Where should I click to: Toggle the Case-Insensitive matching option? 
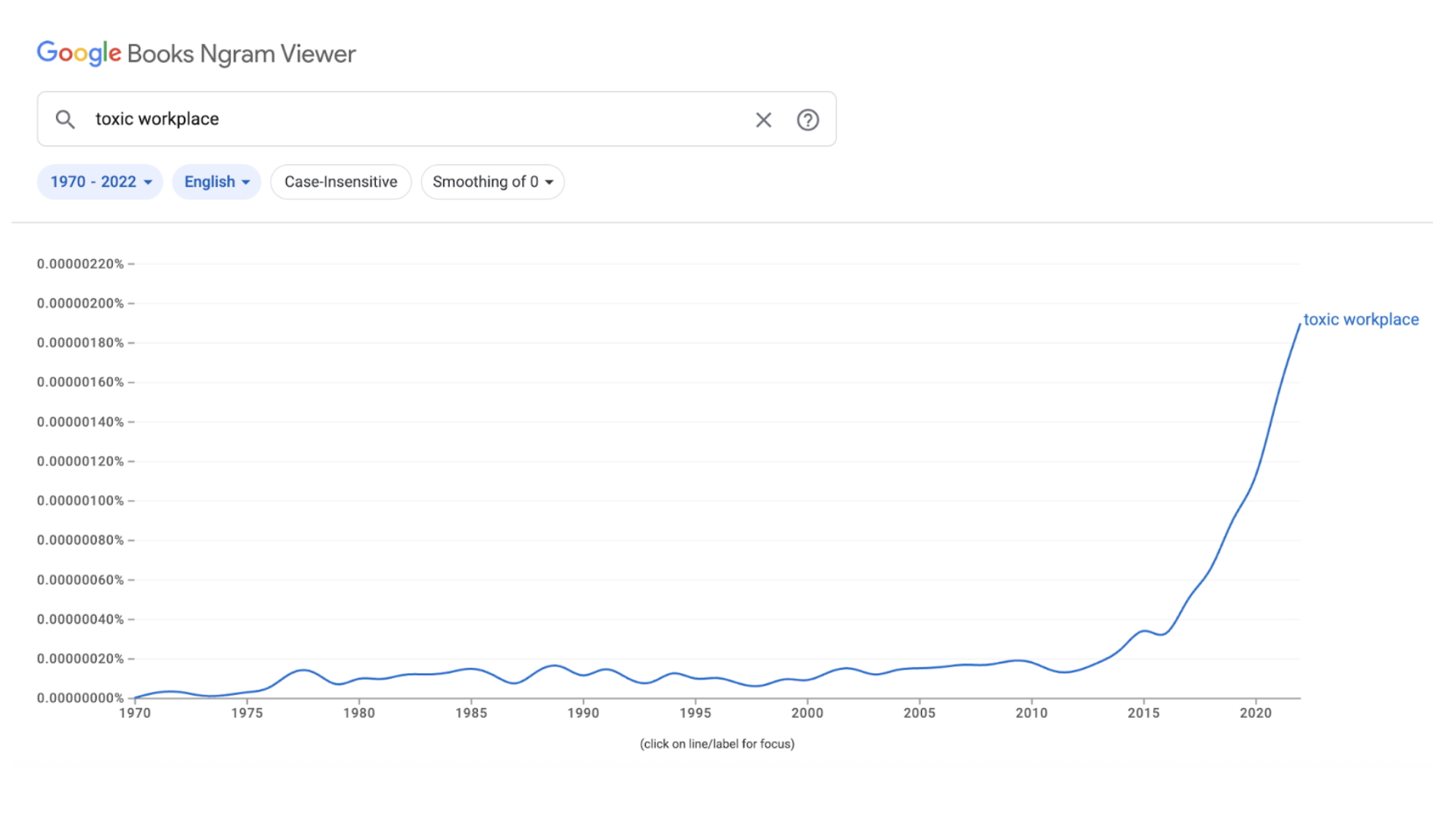(x=341, y=182)
